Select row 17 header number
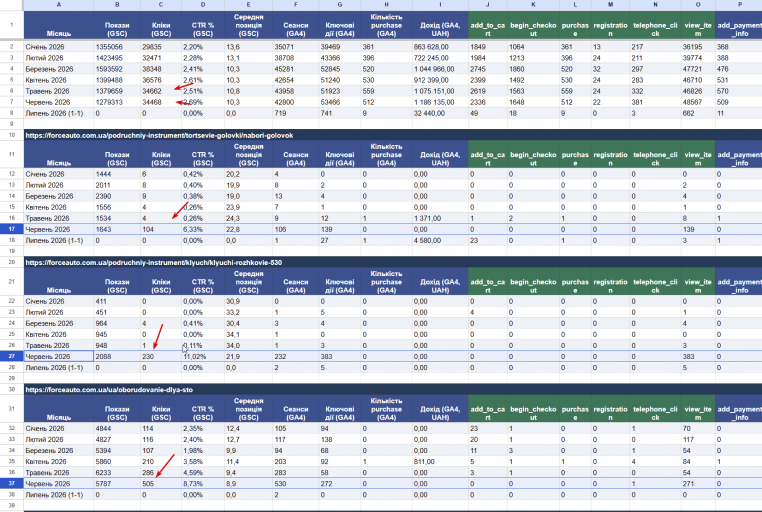The width and height of the screenshot is (762, 512). click(x=12, y=229)
